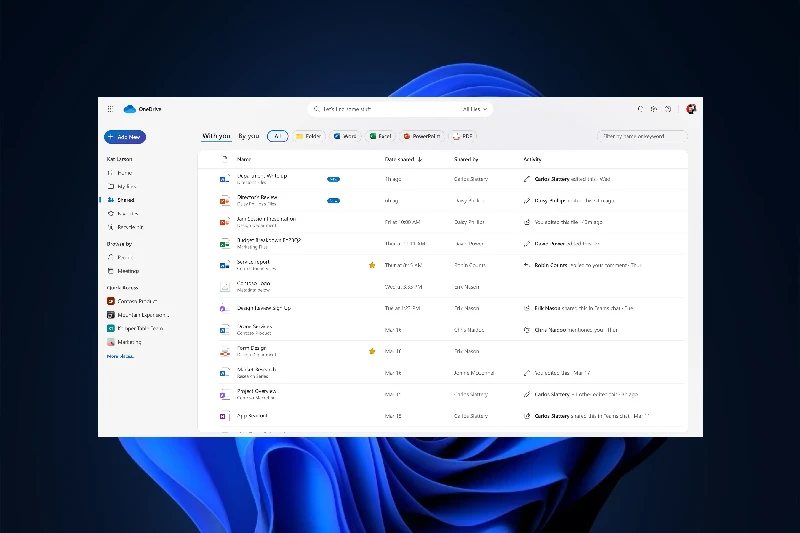
Task: Click the Add New button
Action: [125, 137]
